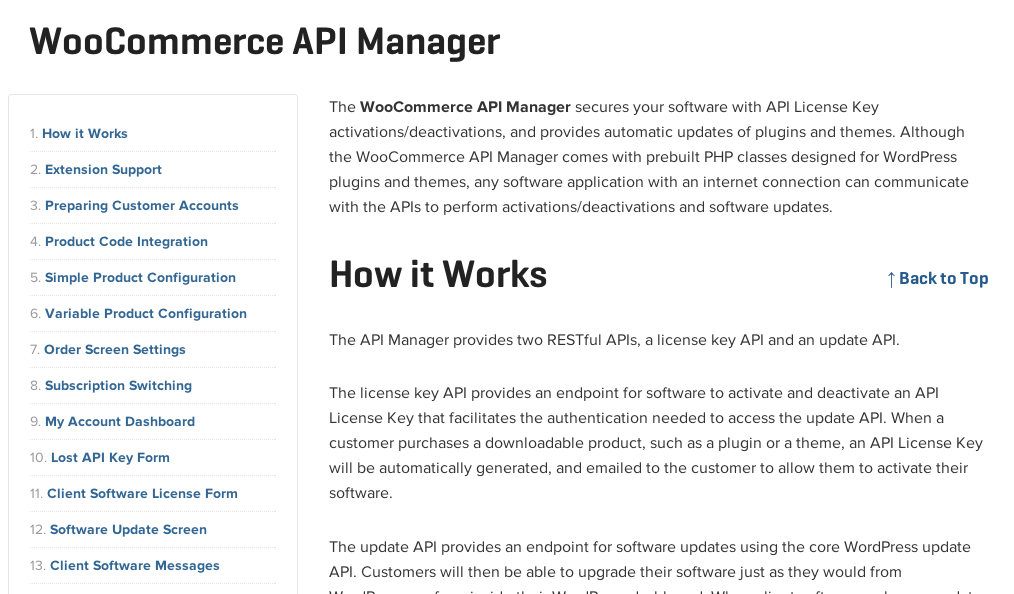Click the bold WooCommerce API Manager text in intro
Viewport: 1014px width, 594px height.
coord(465,107)
